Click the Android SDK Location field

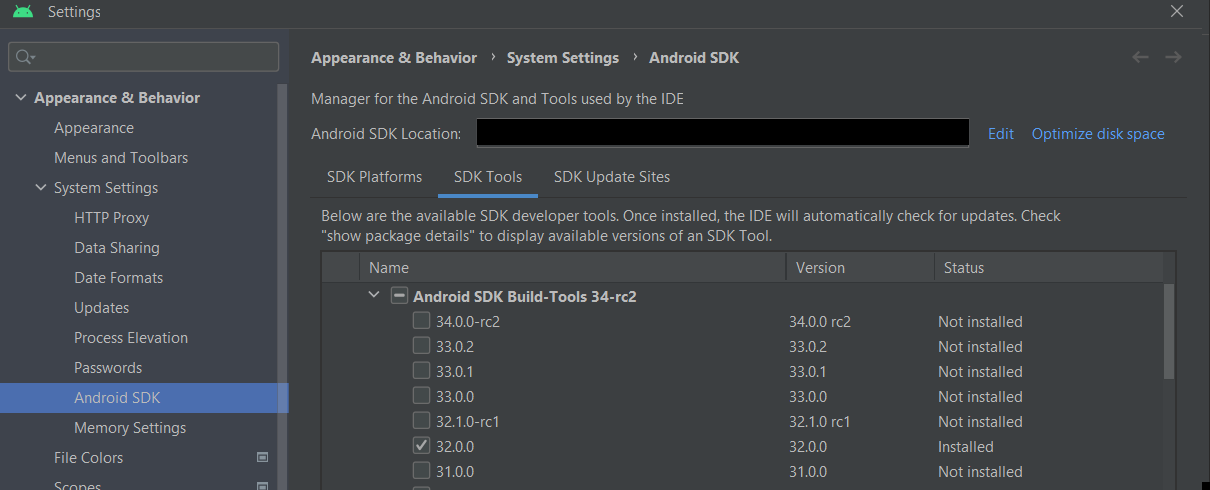[723, 133]
